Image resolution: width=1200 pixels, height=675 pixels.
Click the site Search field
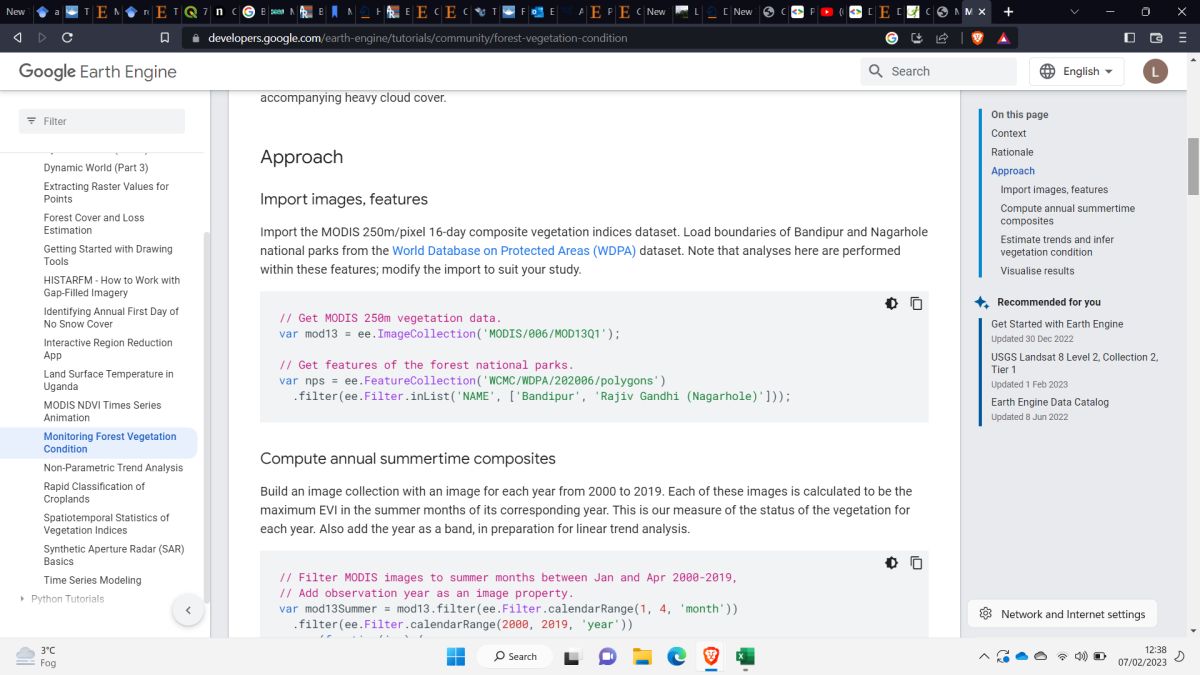[x=939, y=71]
